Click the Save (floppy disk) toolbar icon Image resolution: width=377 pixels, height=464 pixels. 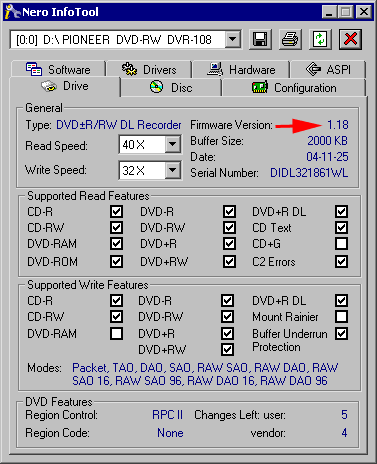coord(260,39)
